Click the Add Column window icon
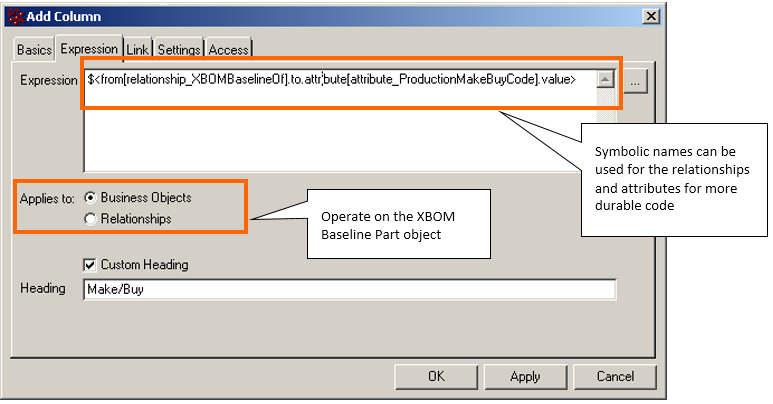 pos(15,16)
